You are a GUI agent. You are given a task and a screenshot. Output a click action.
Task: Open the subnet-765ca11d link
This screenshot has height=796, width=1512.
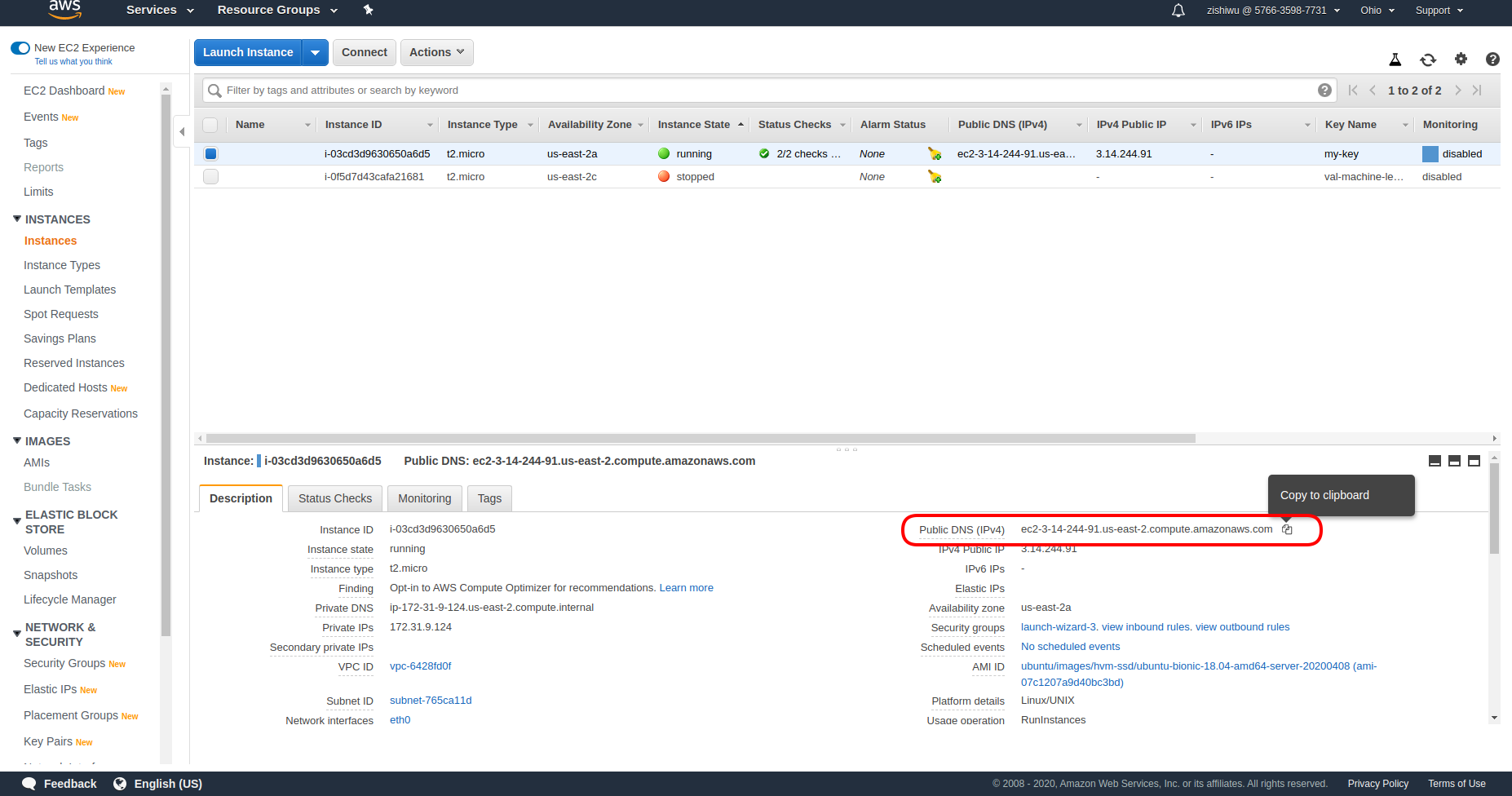tap(431, 701)
